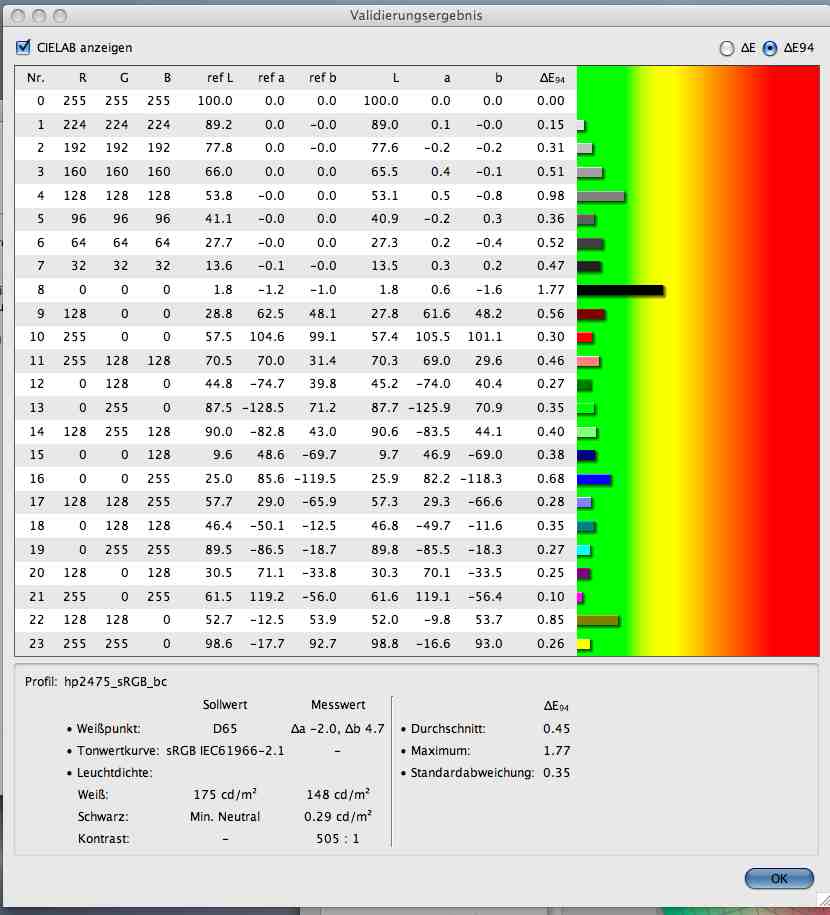Screen dimensions: 830x915
Task: Click the OK button
Action: (778, 878)
